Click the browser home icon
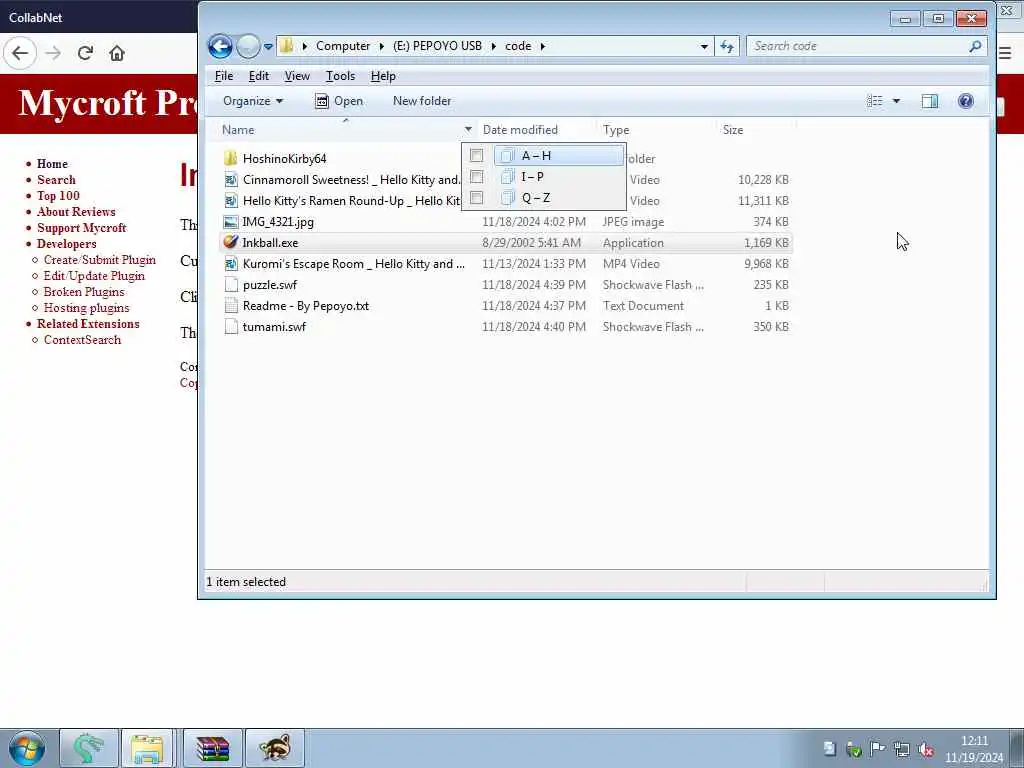Viewport: 1024px width, 768px height. click(117, 53)
